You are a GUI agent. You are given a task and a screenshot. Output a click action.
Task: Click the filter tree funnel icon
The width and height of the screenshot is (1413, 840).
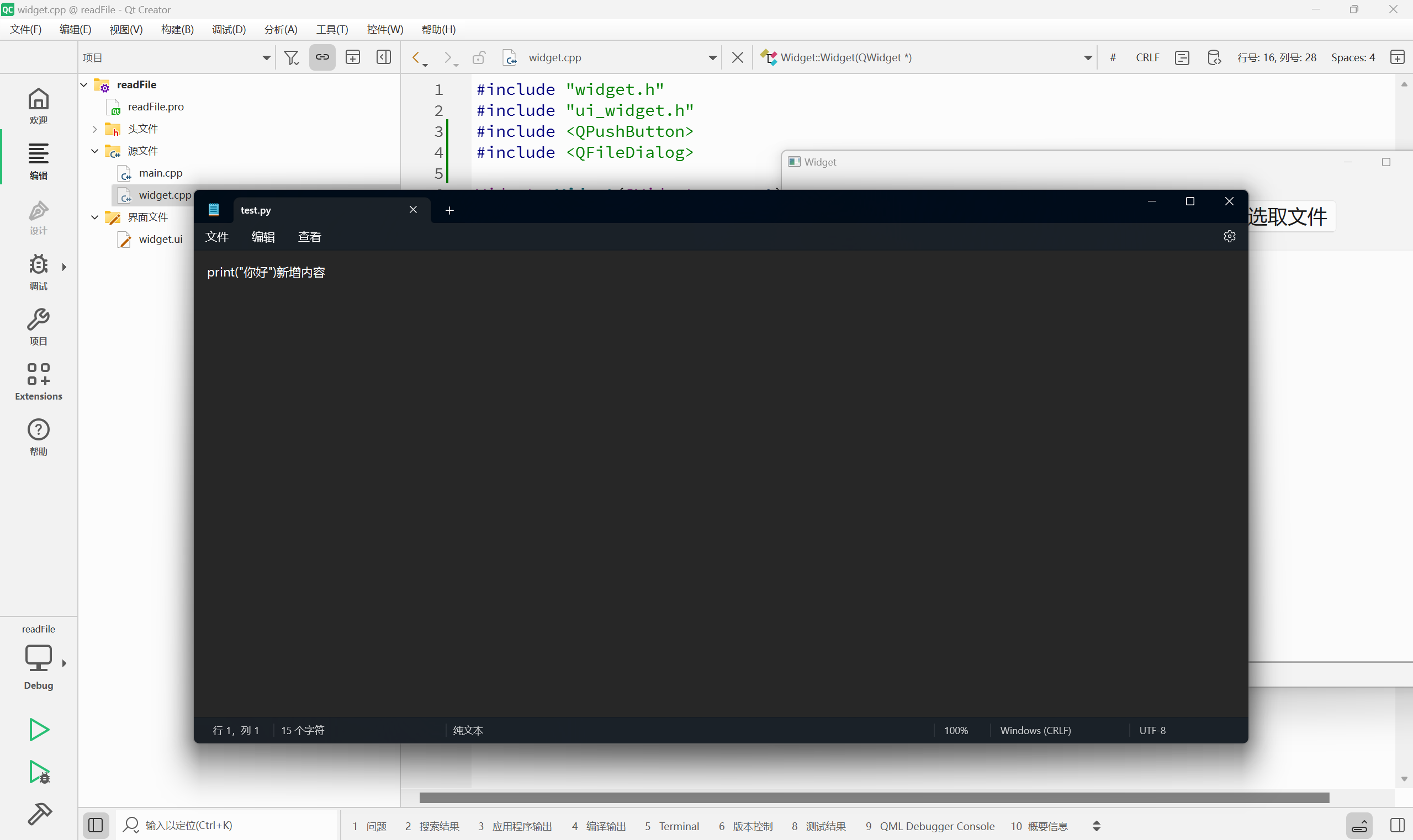pos(291,58)
